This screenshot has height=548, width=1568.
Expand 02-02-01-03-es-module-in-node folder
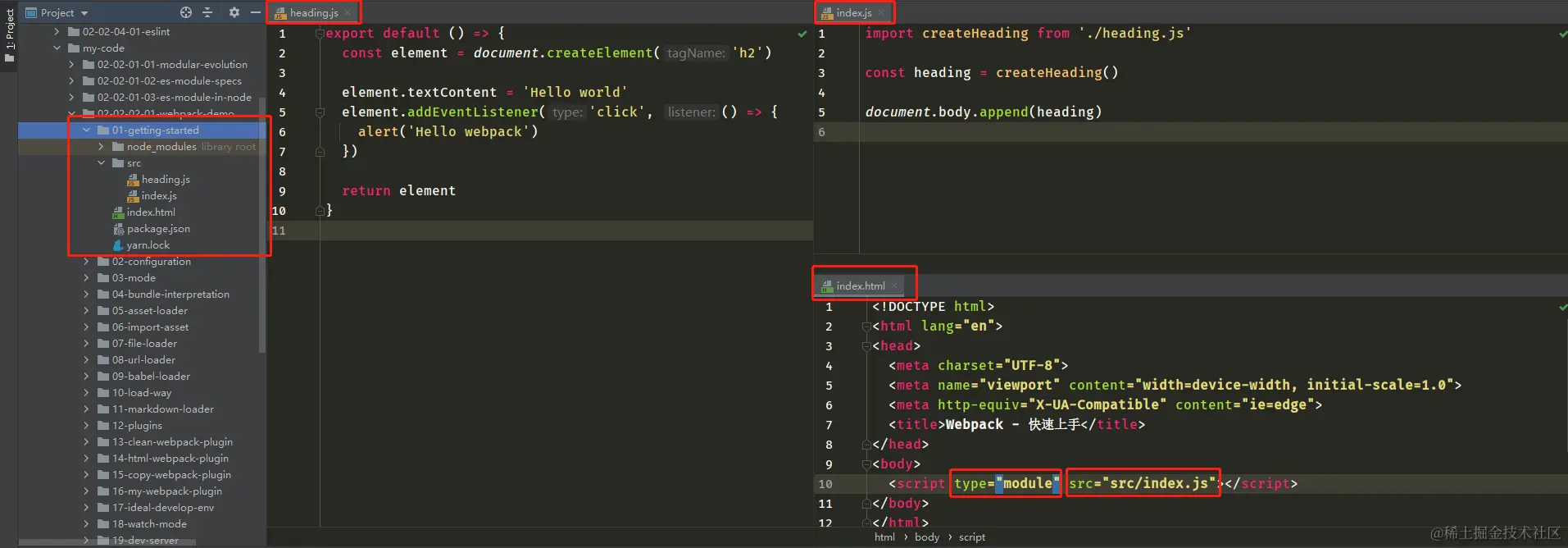point(71,98)
